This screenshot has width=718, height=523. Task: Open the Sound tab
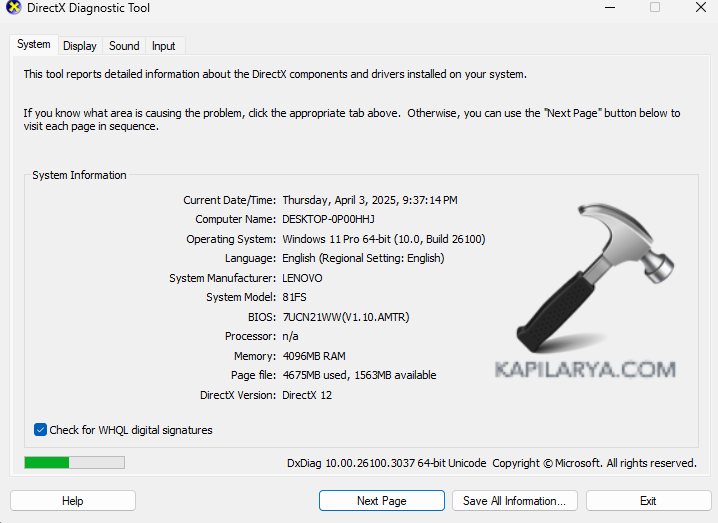click(x=124, y=46)
